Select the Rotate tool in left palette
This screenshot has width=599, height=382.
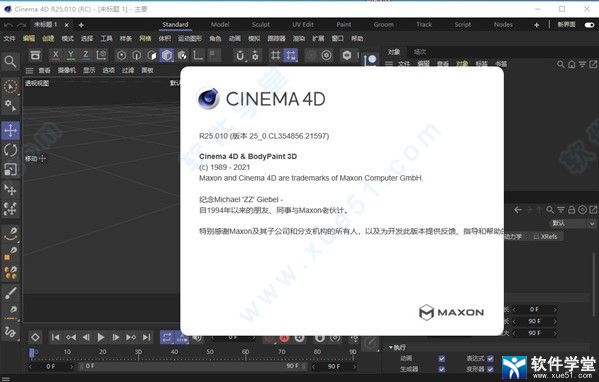[x=10, y=150]
